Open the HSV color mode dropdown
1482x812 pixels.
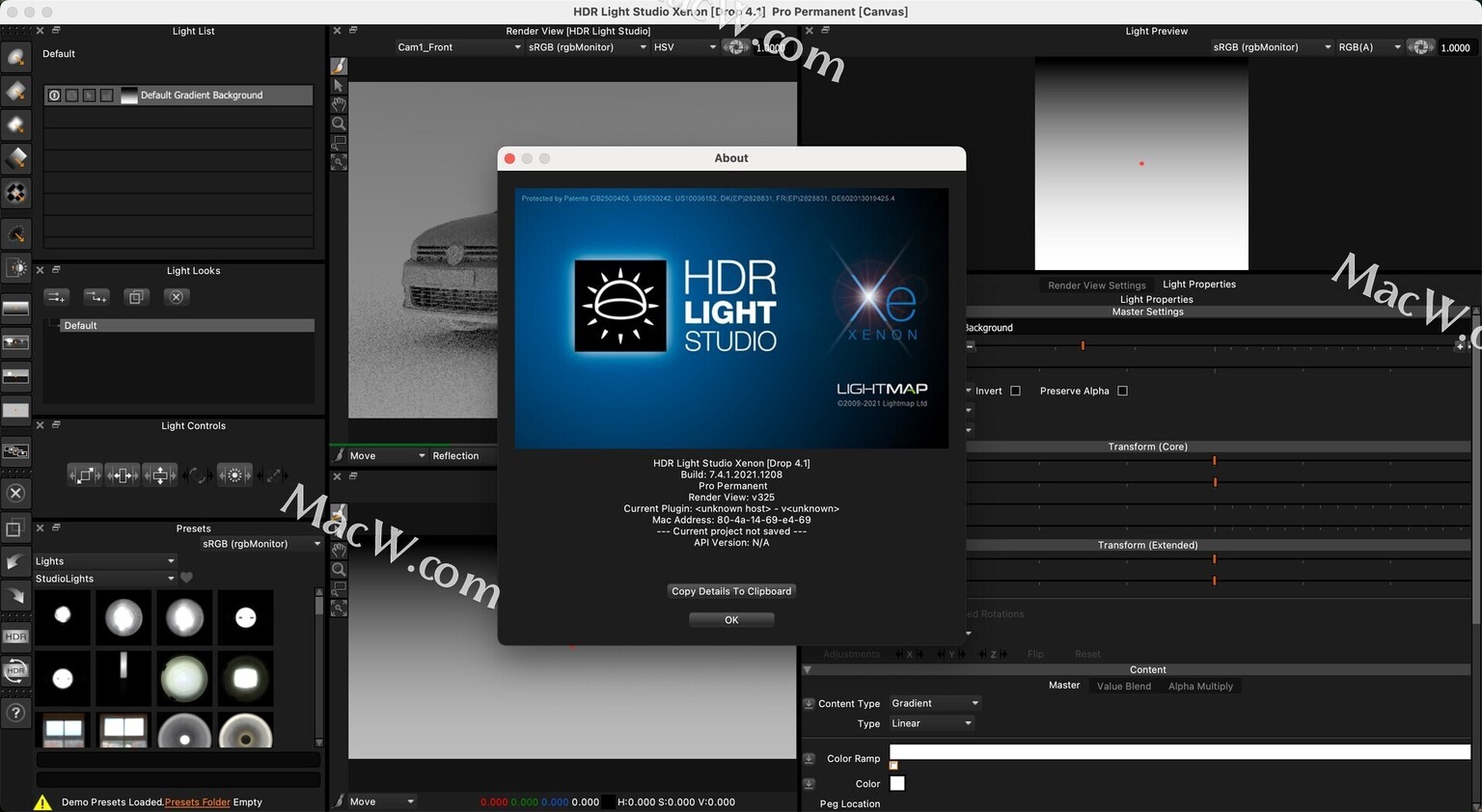[x=684, y=47]
